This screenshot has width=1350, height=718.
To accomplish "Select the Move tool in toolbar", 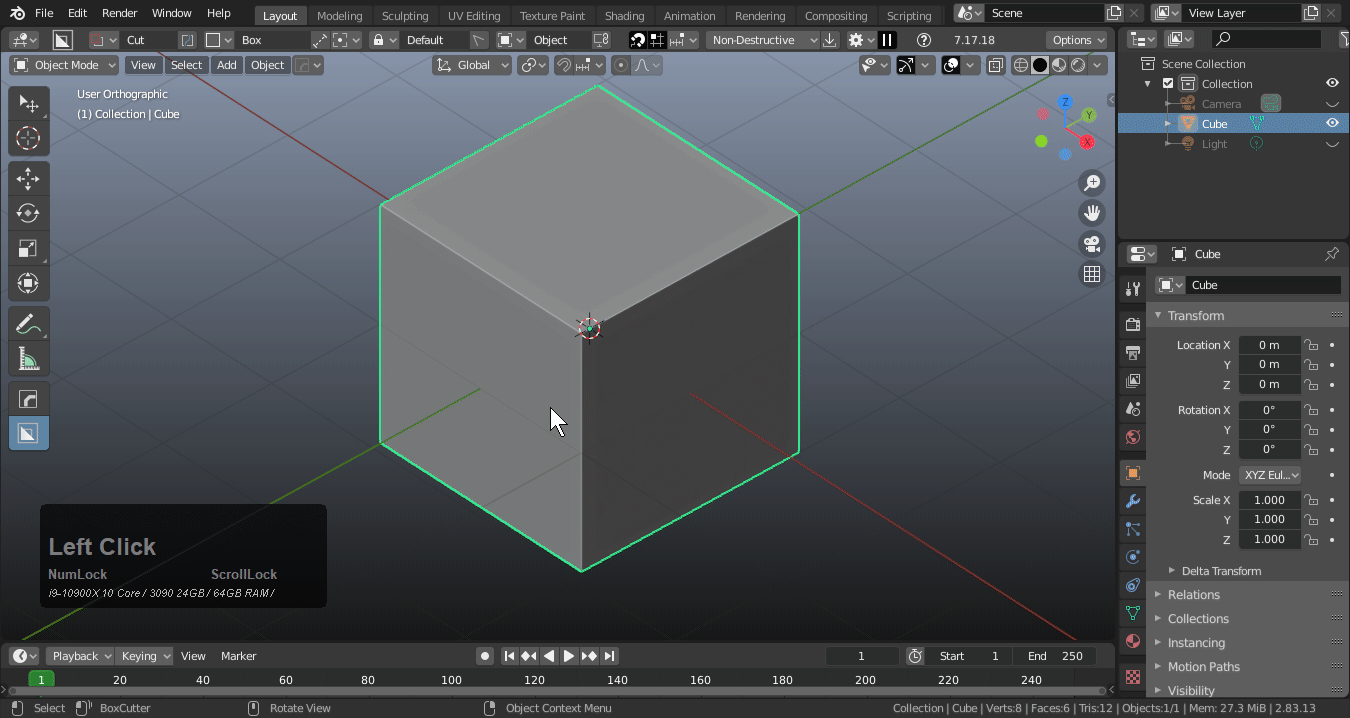I will pyautogui.click(x=28, y=179).
